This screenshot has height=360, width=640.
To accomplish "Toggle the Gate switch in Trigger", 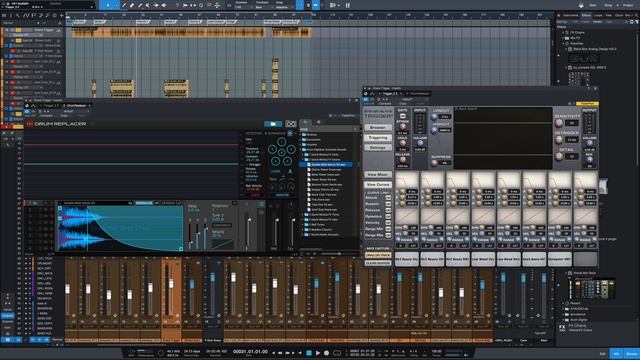I will (402, 116).
